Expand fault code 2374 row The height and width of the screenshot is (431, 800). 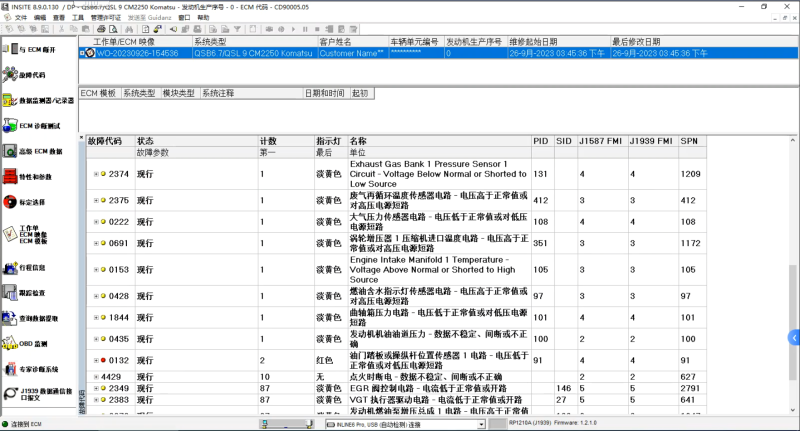coord(96,174)
